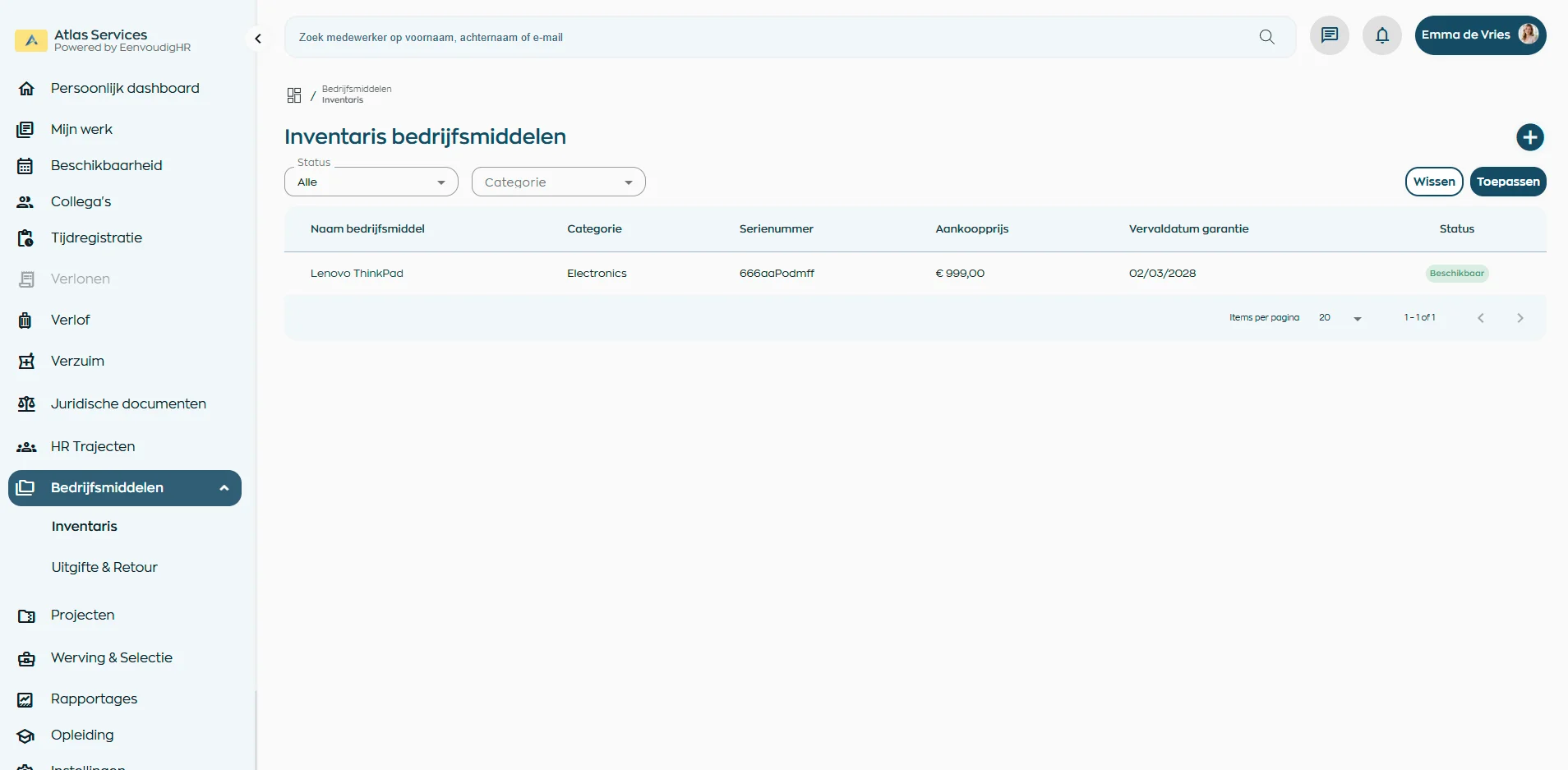Click the Serienummer column header
The width and height of the screenshot is (1568, 770).
(776, 229)
